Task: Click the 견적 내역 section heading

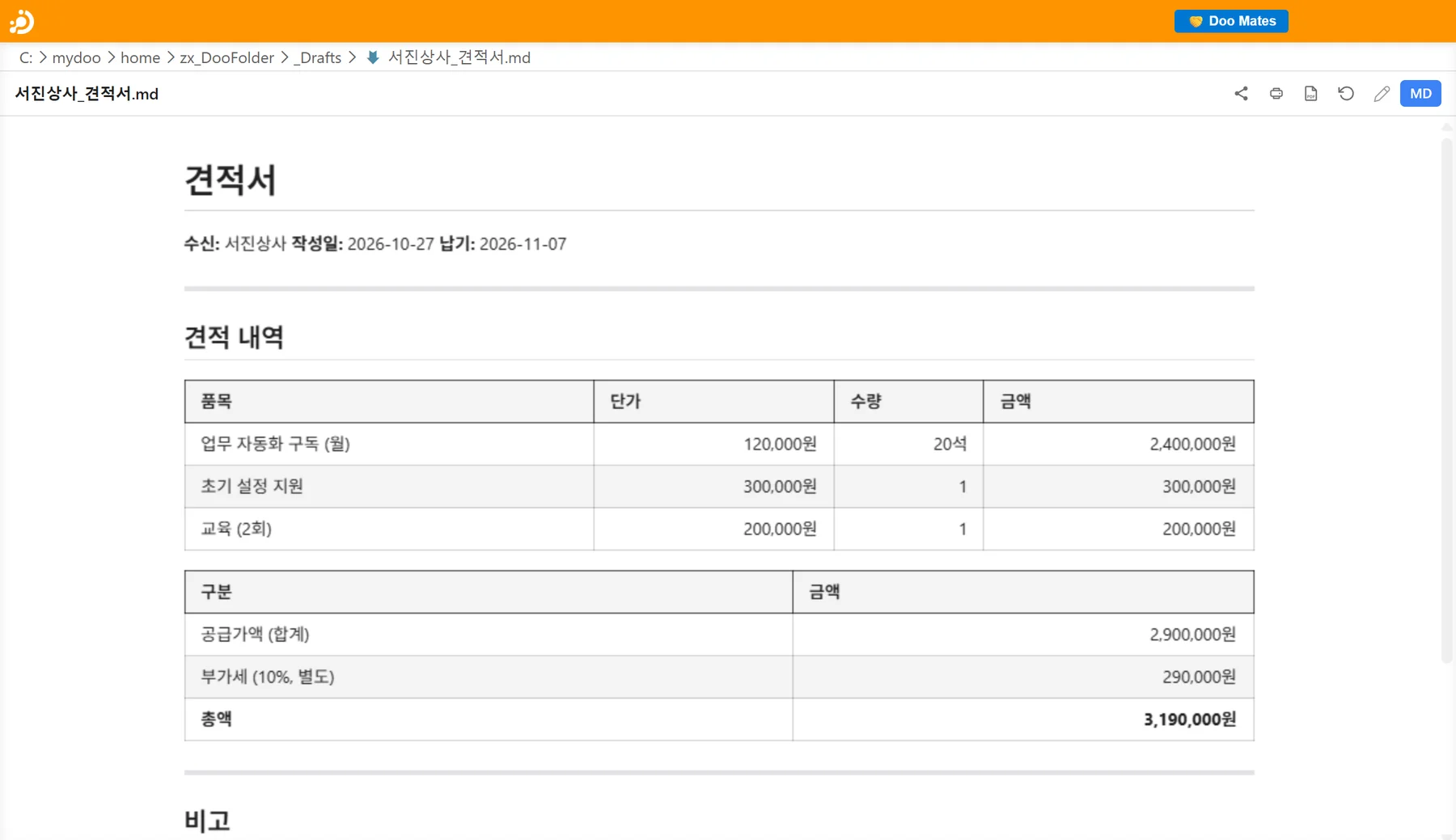Action: pos(234,337)
